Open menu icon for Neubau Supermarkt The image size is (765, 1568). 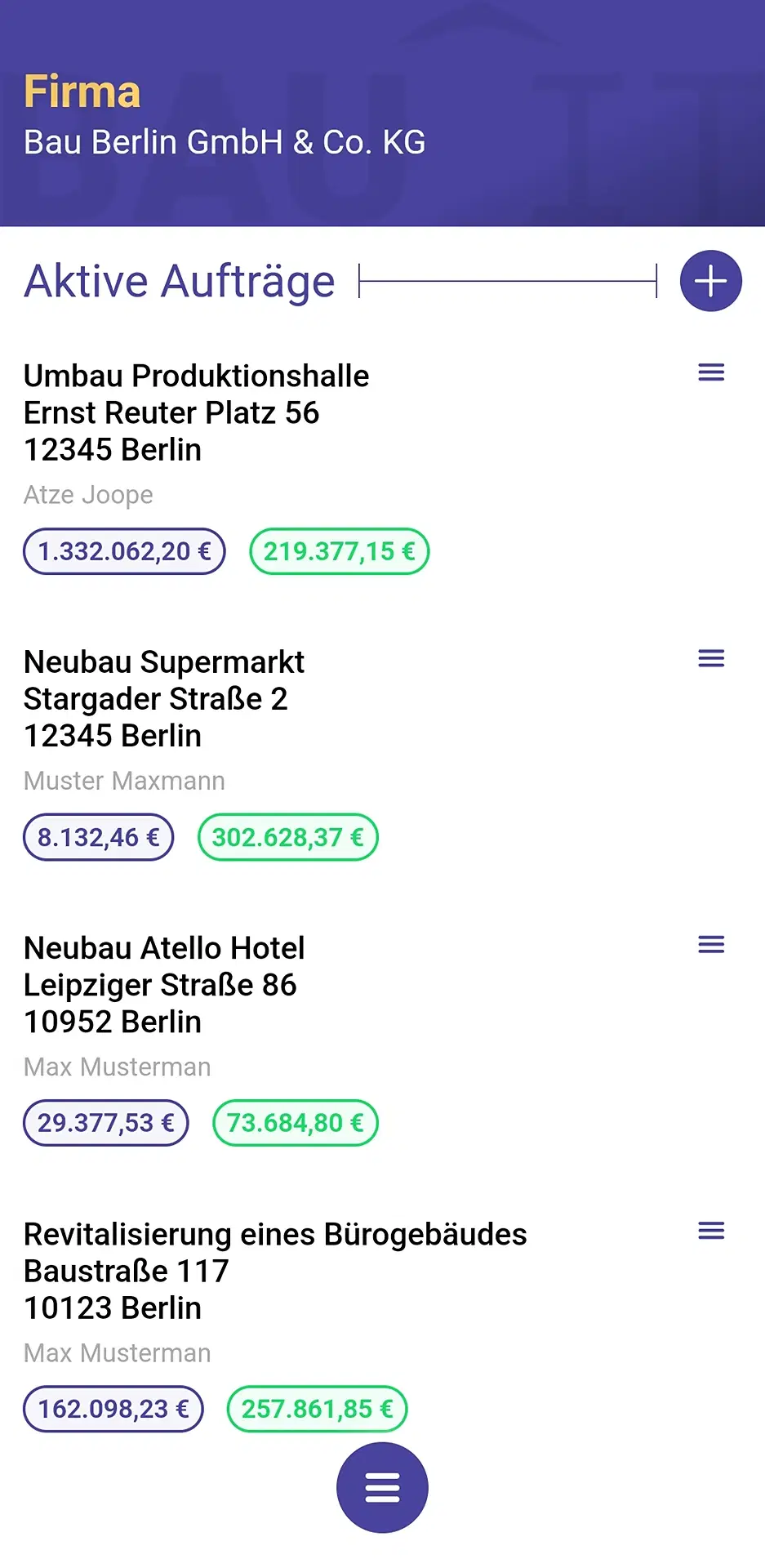[711, 659]
